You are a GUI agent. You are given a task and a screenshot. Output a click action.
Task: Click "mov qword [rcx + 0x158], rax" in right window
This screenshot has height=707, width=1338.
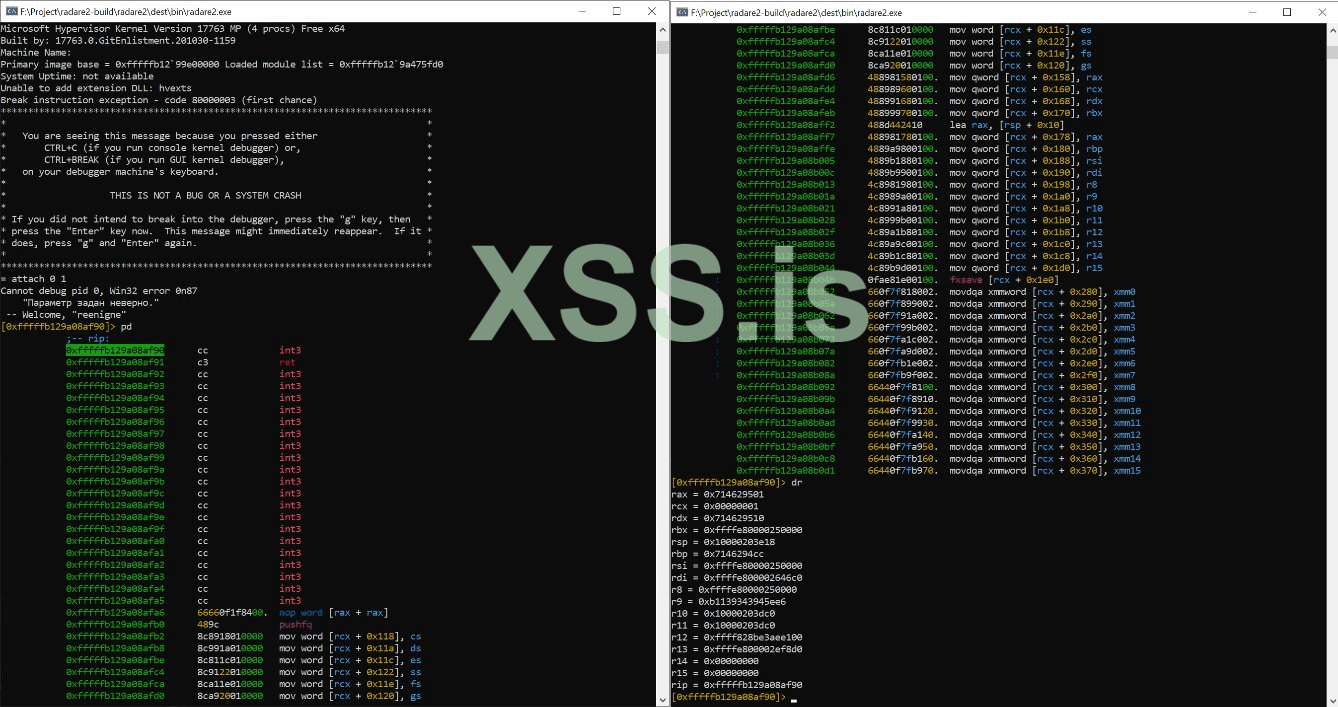click(1027, 77)
